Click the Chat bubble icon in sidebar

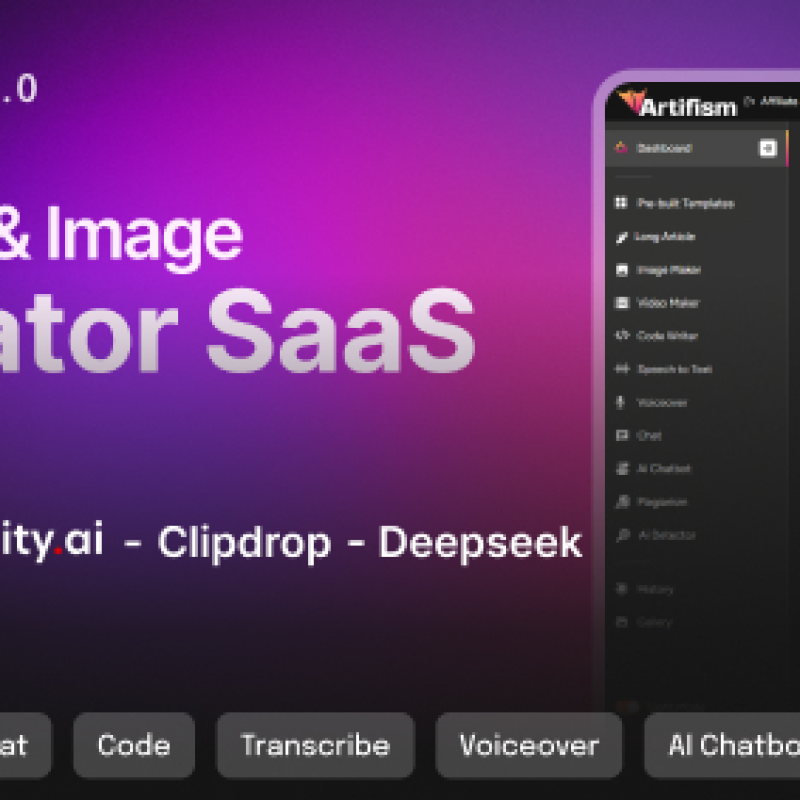point(622,435)
